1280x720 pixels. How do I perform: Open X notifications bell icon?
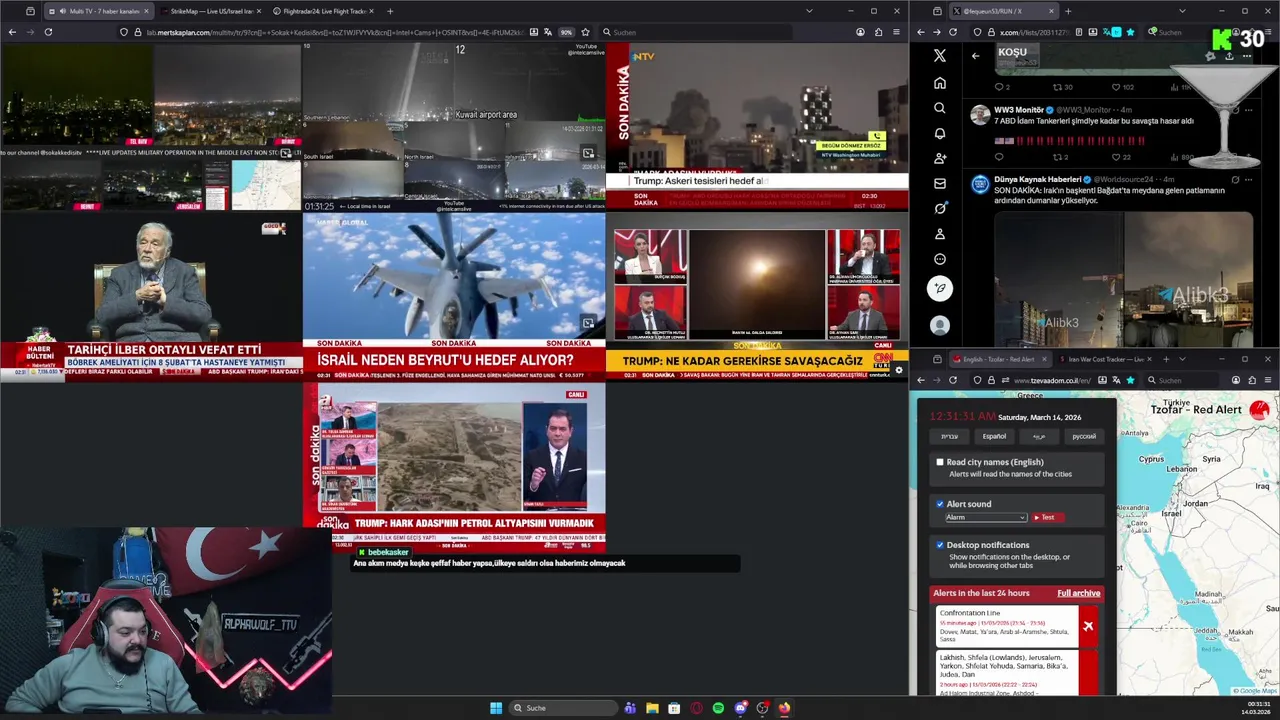tap(939, 133)
